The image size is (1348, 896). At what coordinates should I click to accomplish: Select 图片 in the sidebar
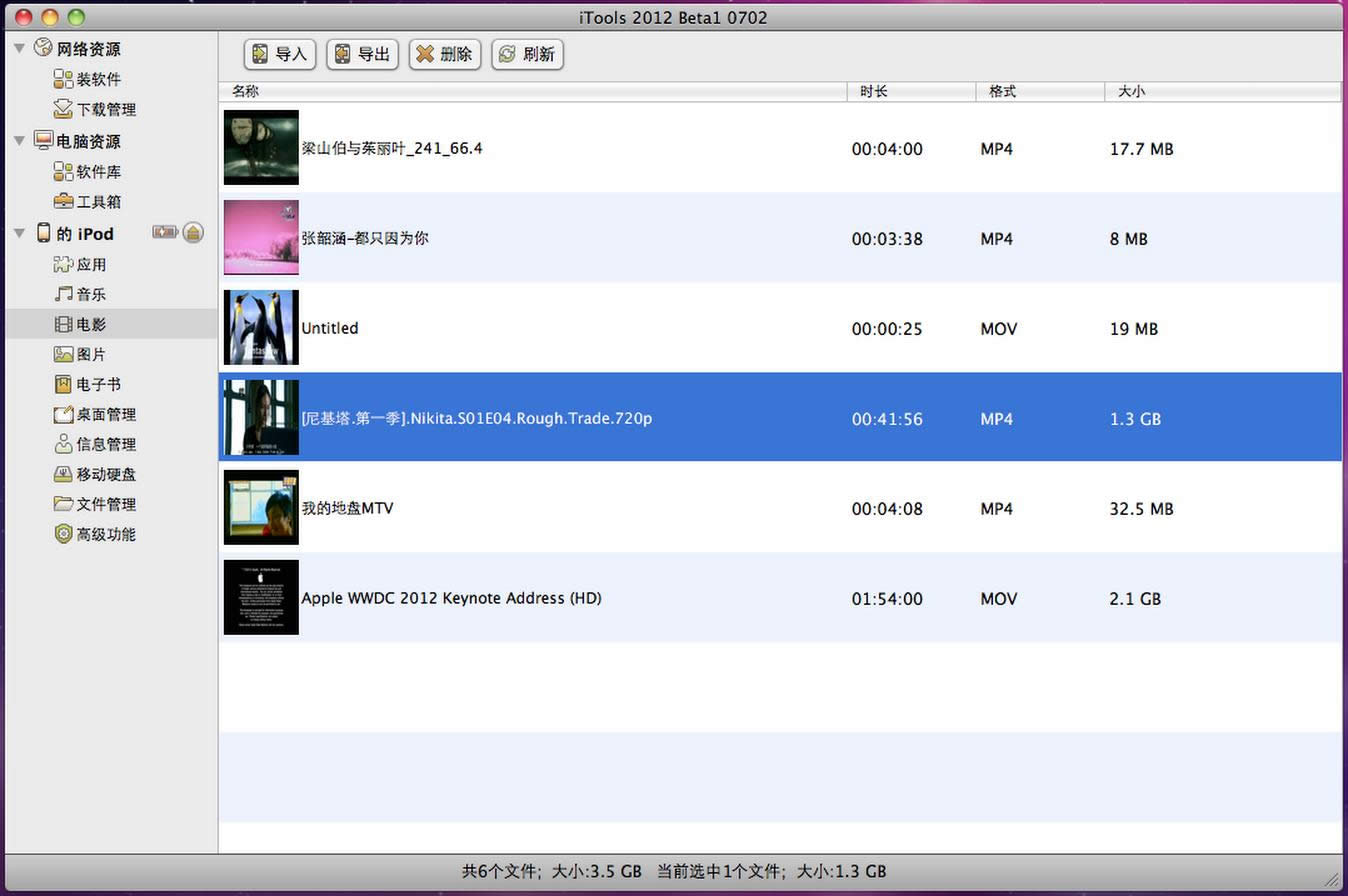tap(91, 354)
